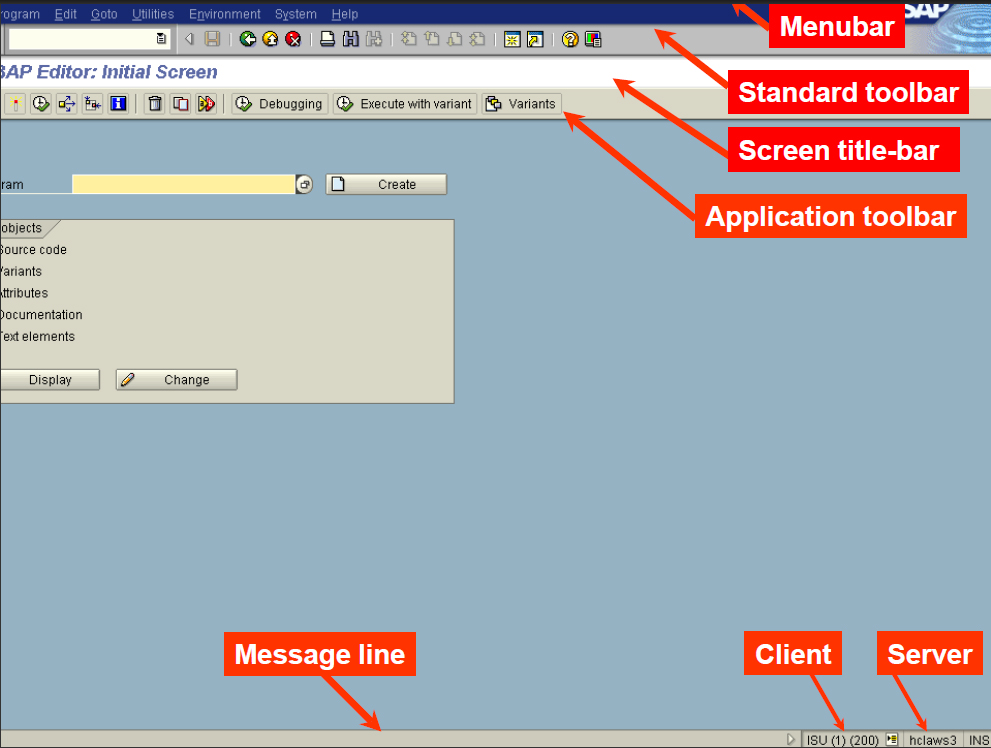Image resolution: width=991 pixels, height=748 pixels.
Task: Create a new session via toolbar icon
Action: coord(512,39)
